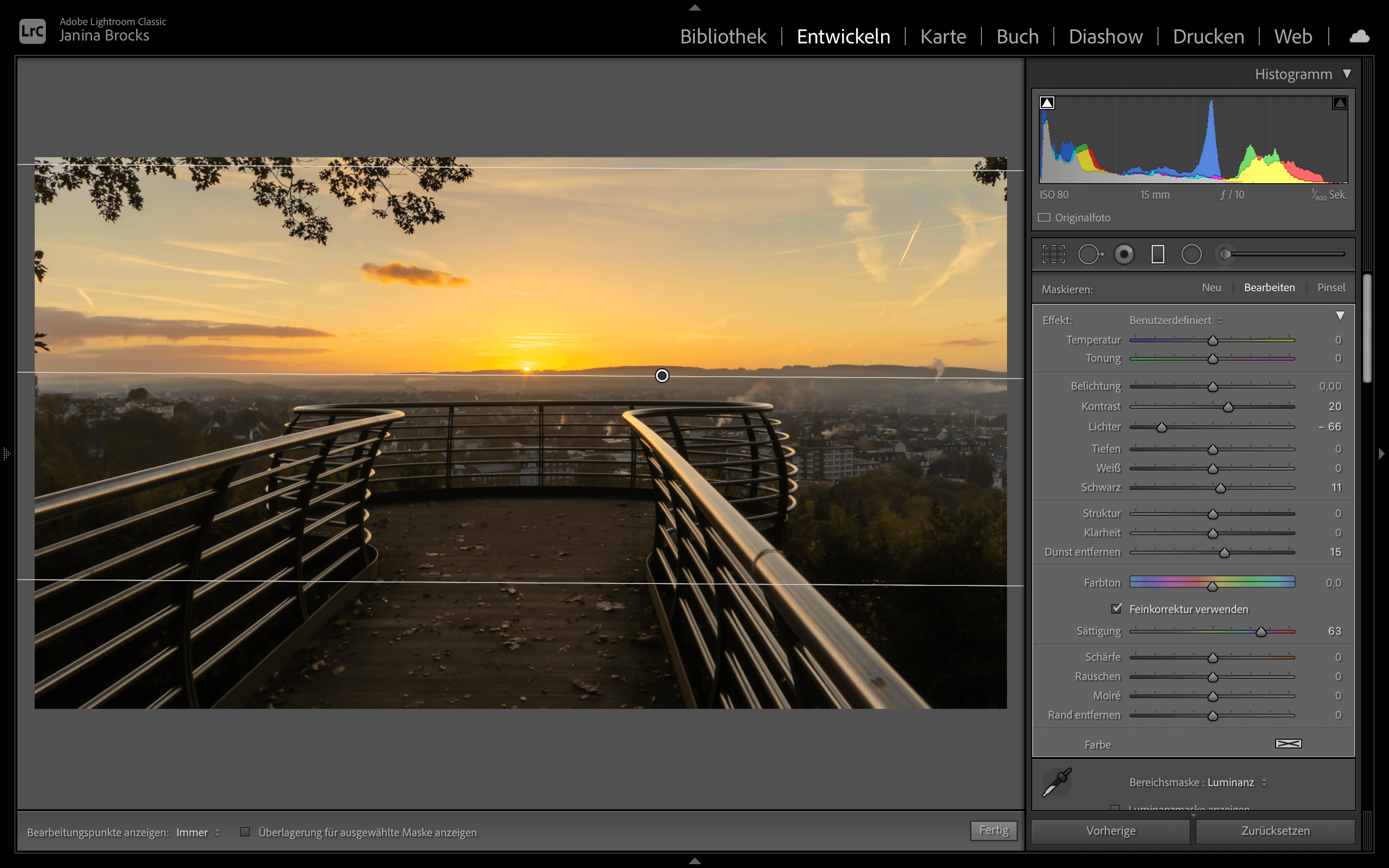Viewport: 1389px width, 868px height.
Task: Click the right panel vertical scrollbar
Action: (x=1367, y=328)
